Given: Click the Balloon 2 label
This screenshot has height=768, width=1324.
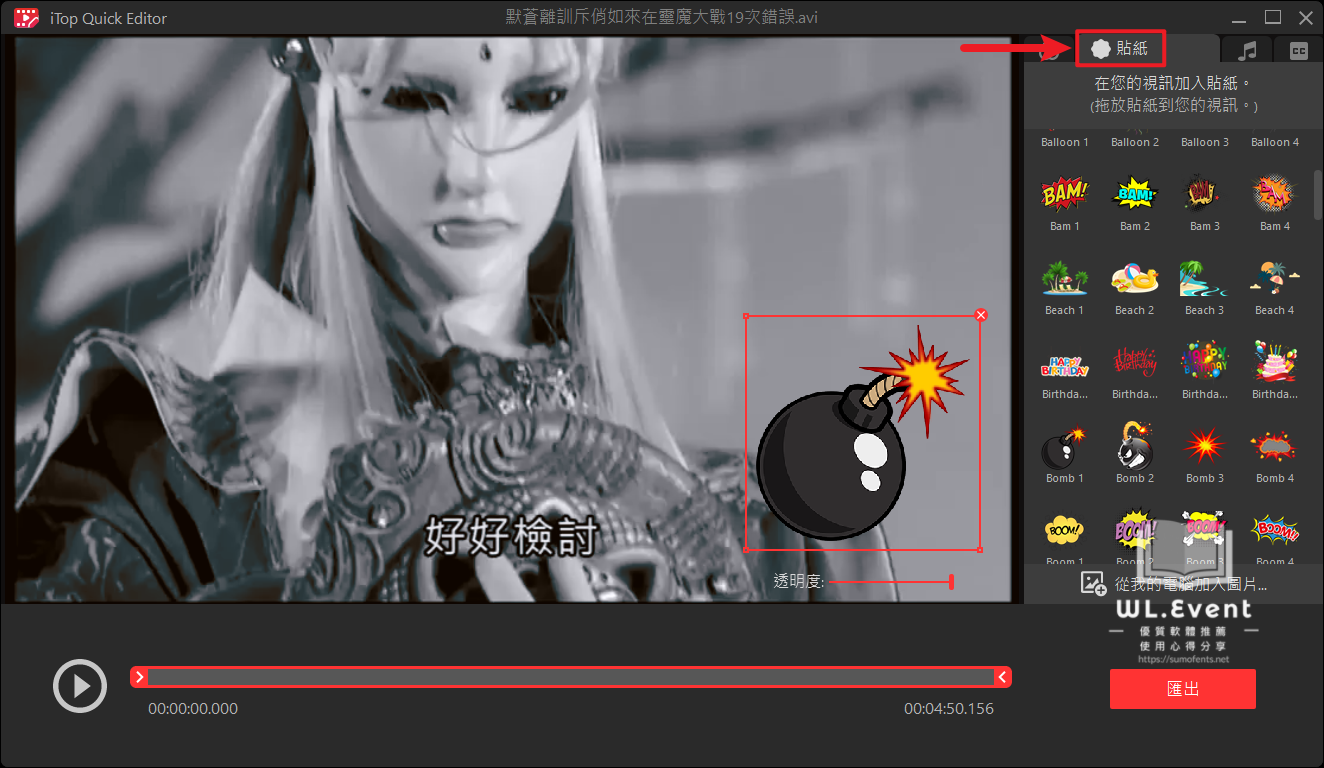Looking at the screenshot, I should click(x=1134, y=142).
